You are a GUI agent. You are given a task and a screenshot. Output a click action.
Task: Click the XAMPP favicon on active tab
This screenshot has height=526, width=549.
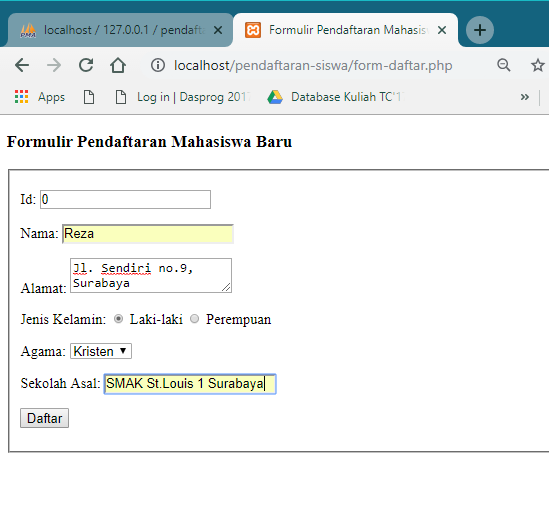(x=253, y=30)
